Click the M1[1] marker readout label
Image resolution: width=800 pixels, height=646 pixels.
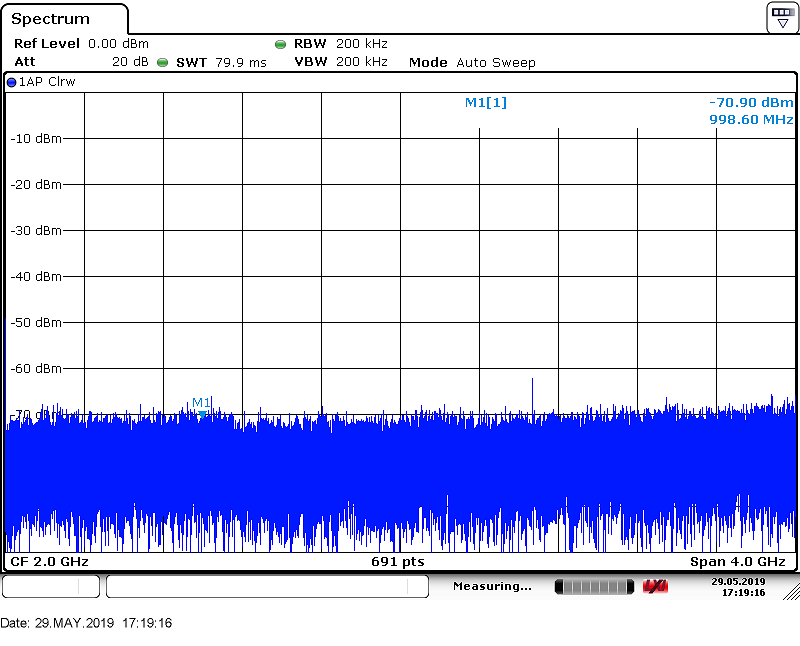(x=486, y=103)
